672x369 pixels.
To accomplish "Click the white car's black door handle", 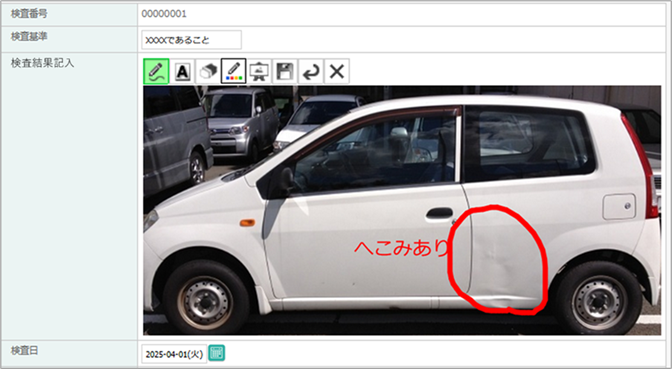I will click(x=440, y=213).
